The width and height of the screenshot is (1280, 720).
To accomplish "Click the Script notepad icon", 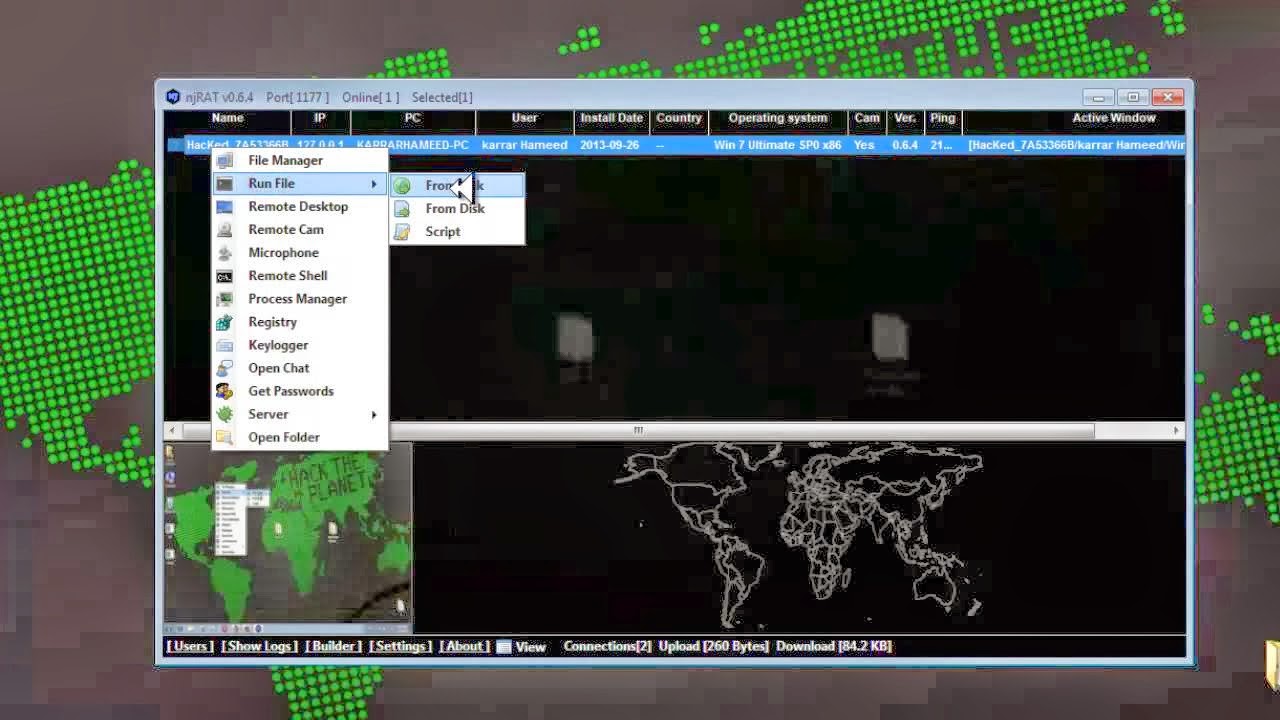I will click(402, 232).
